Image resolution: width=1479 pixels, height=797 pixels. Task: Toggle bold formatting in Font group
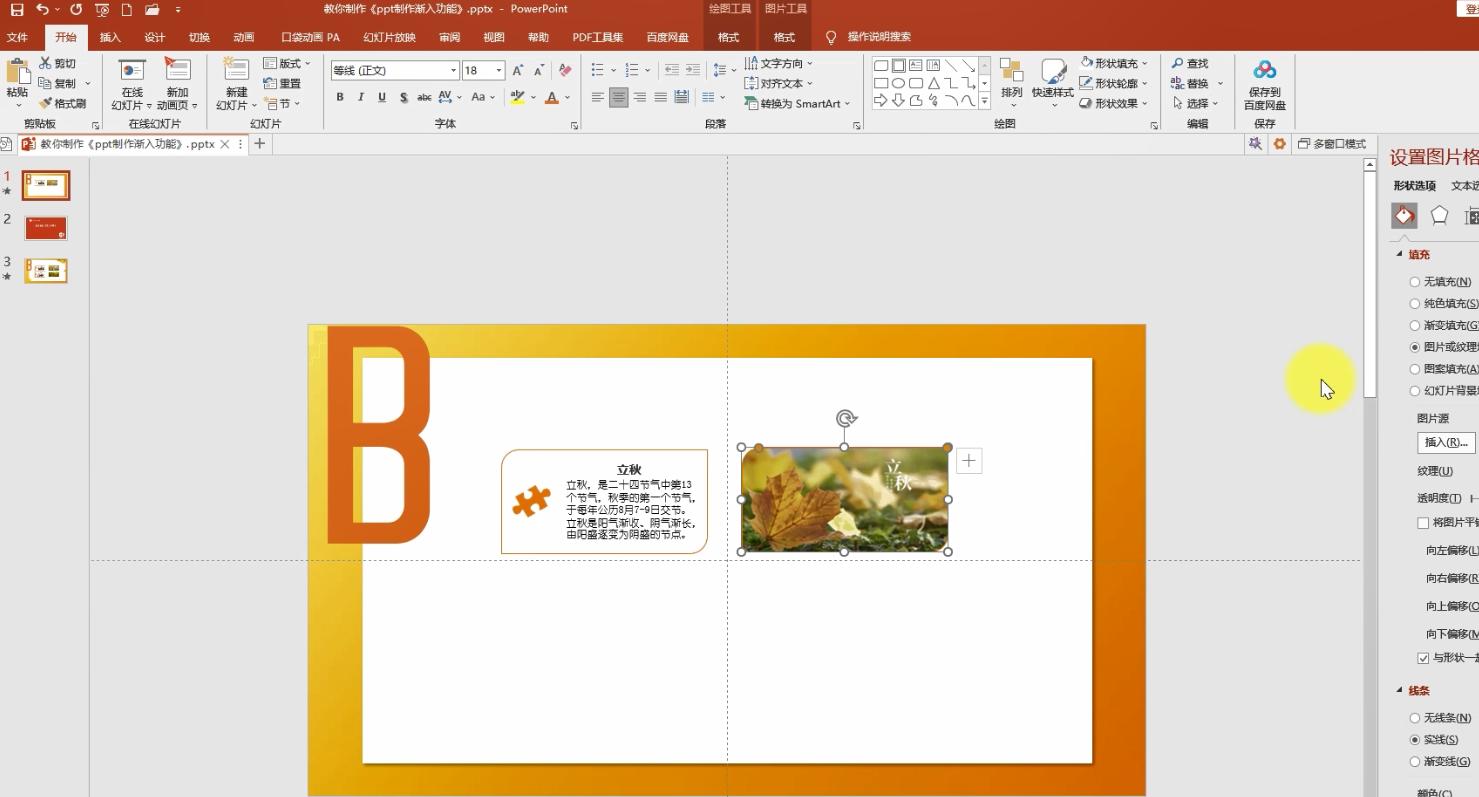[x=340, y=97]
